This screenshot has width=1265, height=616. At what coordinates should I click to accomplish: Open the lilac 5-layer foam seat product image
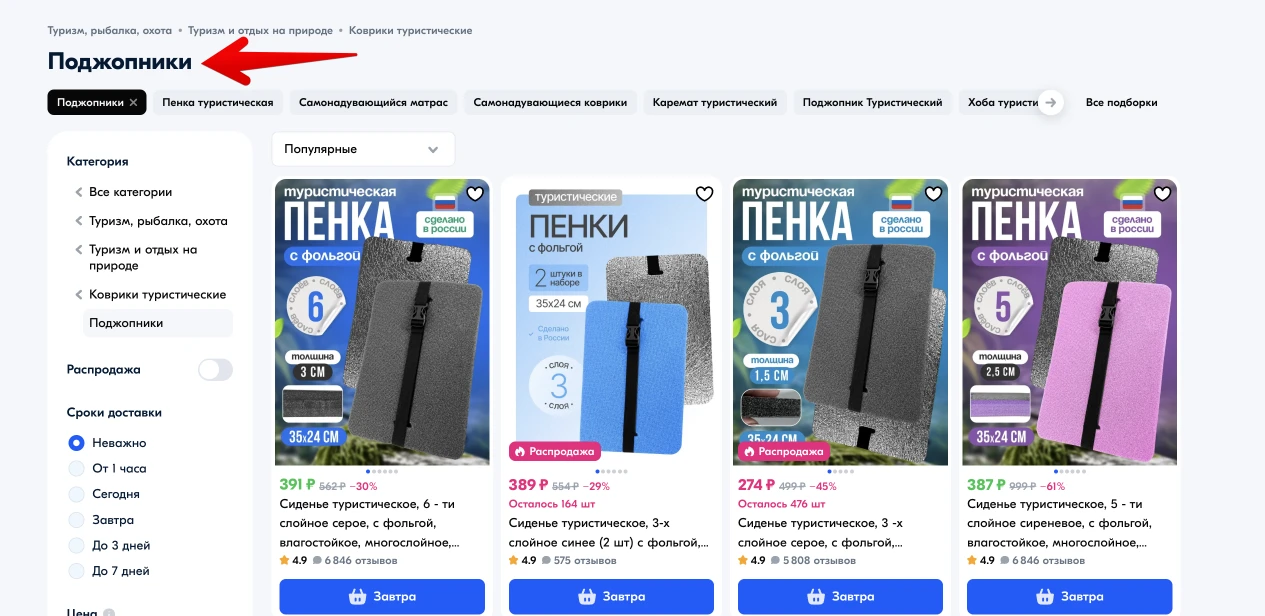tap(1069, 322)
